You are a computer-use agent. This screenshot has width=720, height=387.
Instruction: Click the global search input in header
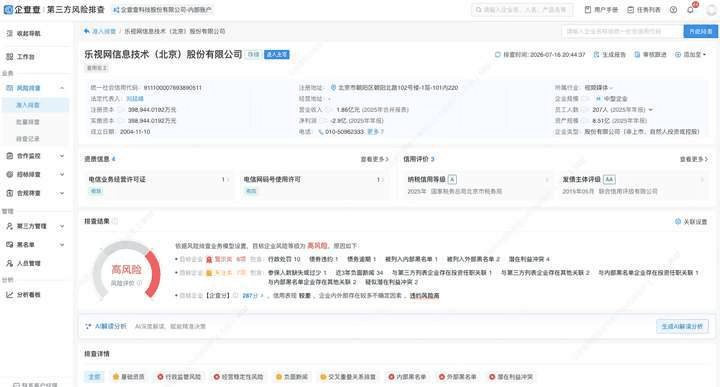point(522,10)
